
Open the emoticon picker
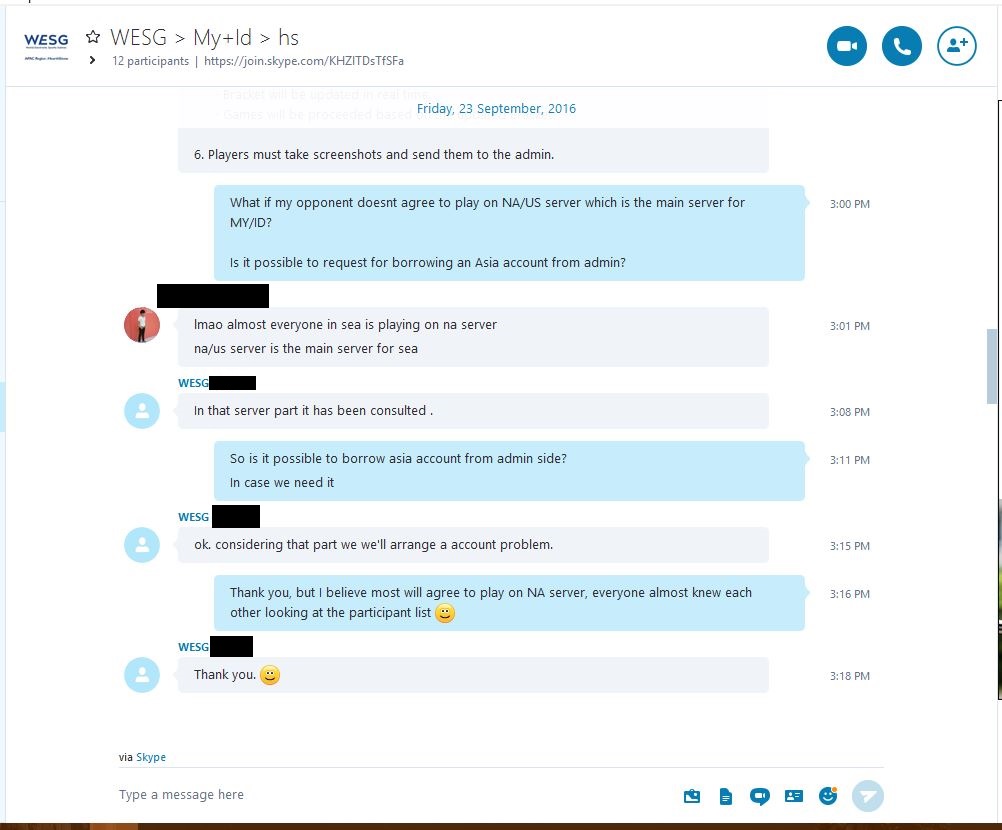[x=828, y=795]
